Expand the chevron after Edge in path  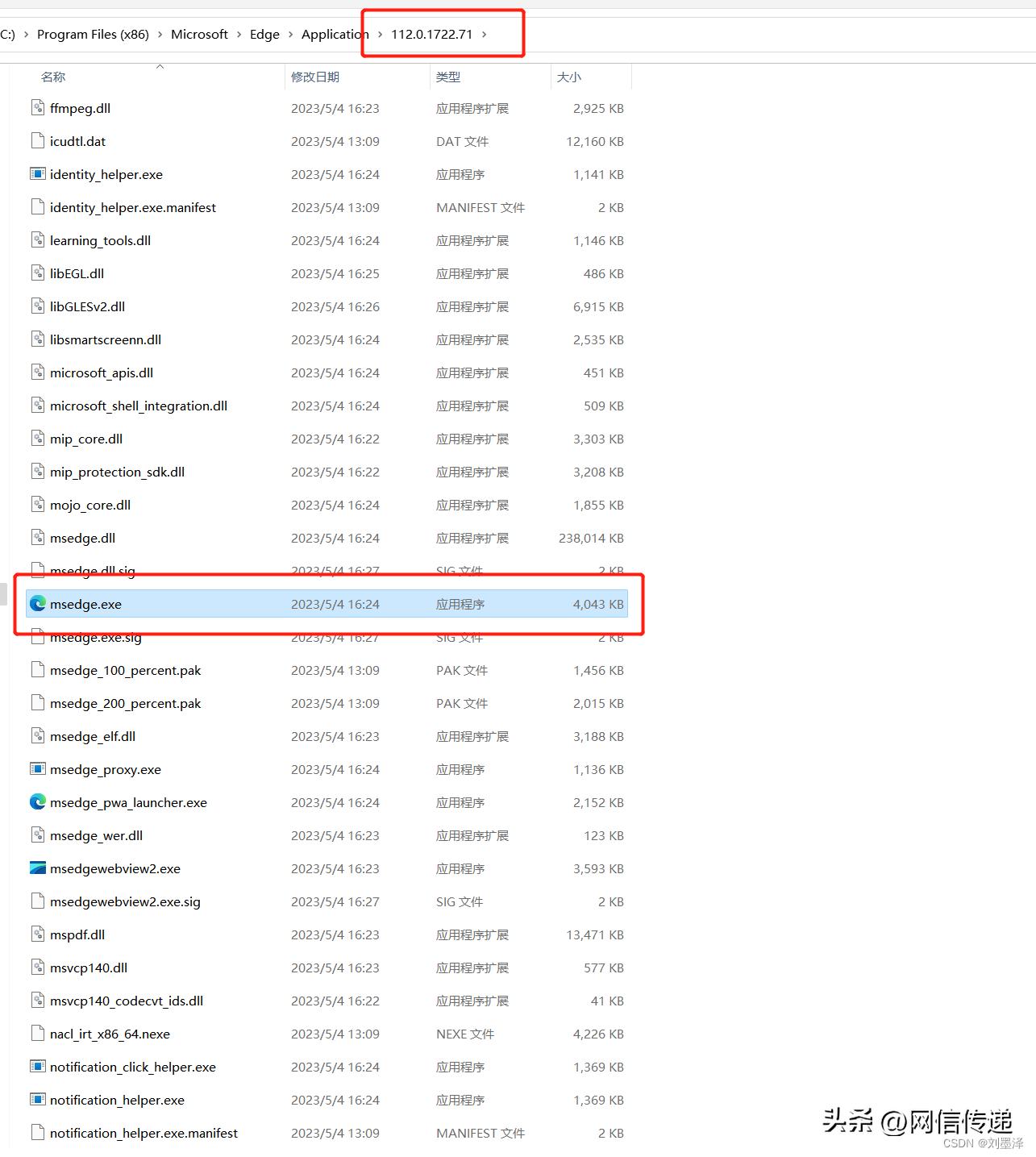click(x=289, y=34)
